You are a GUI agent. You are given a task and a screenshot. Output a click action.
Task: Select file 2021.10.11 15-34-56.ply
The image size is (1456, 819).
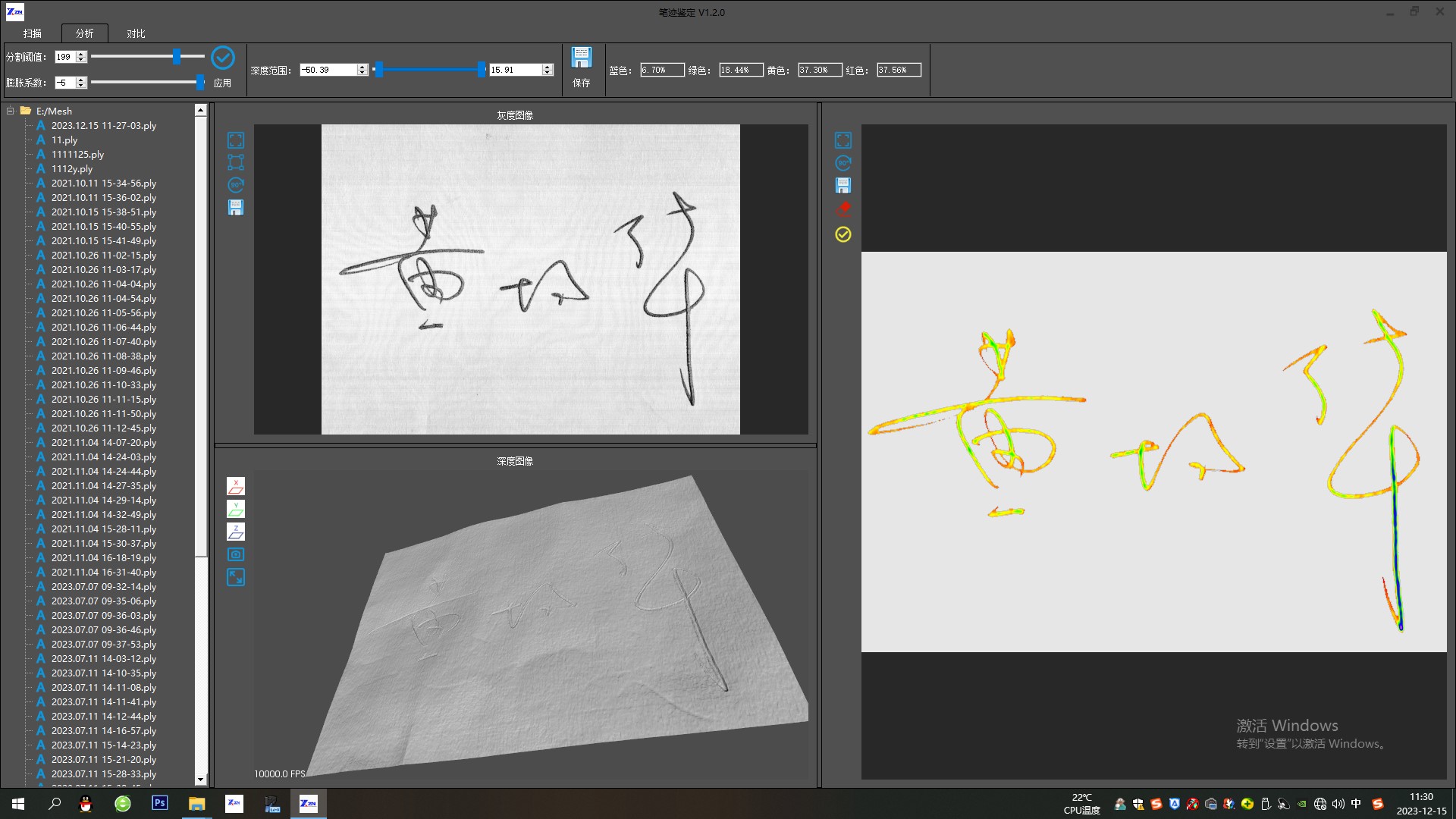(x=104, y=184)
